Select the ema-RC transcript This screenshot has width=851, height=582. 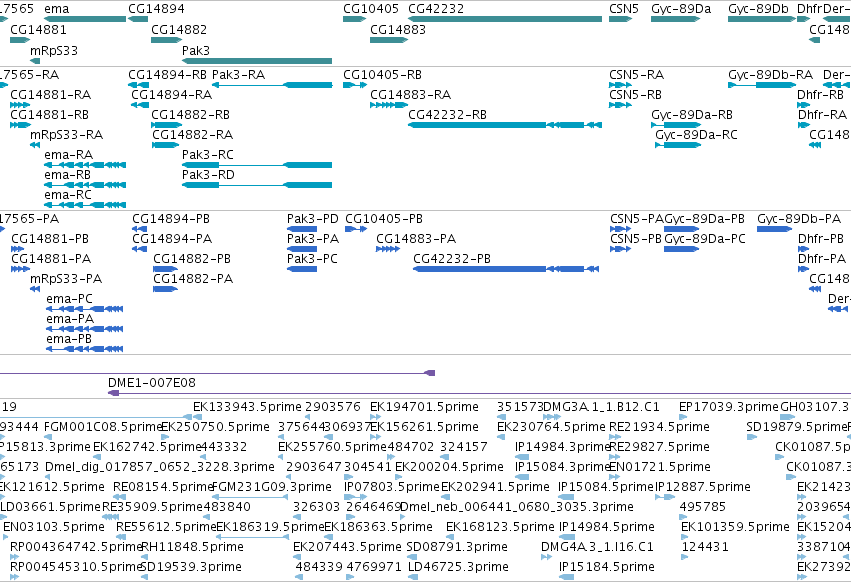coord(85,205)
